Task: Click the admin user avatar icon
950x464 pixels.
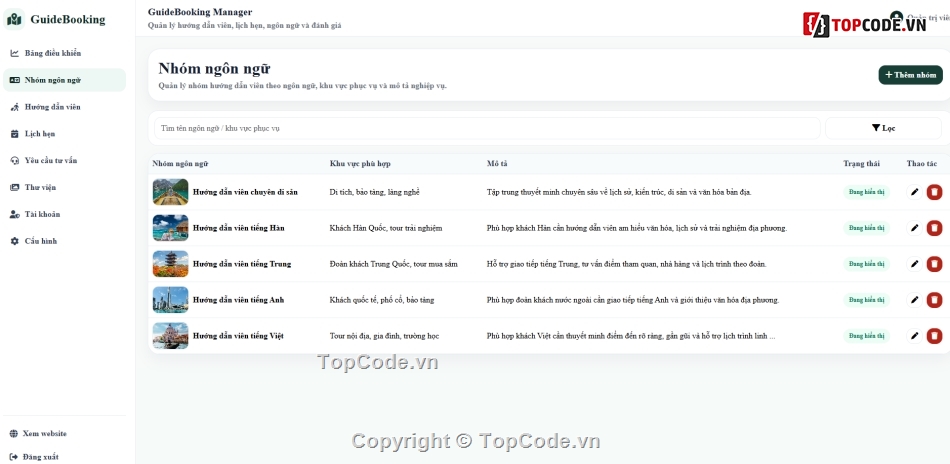Action: point(897,17)
